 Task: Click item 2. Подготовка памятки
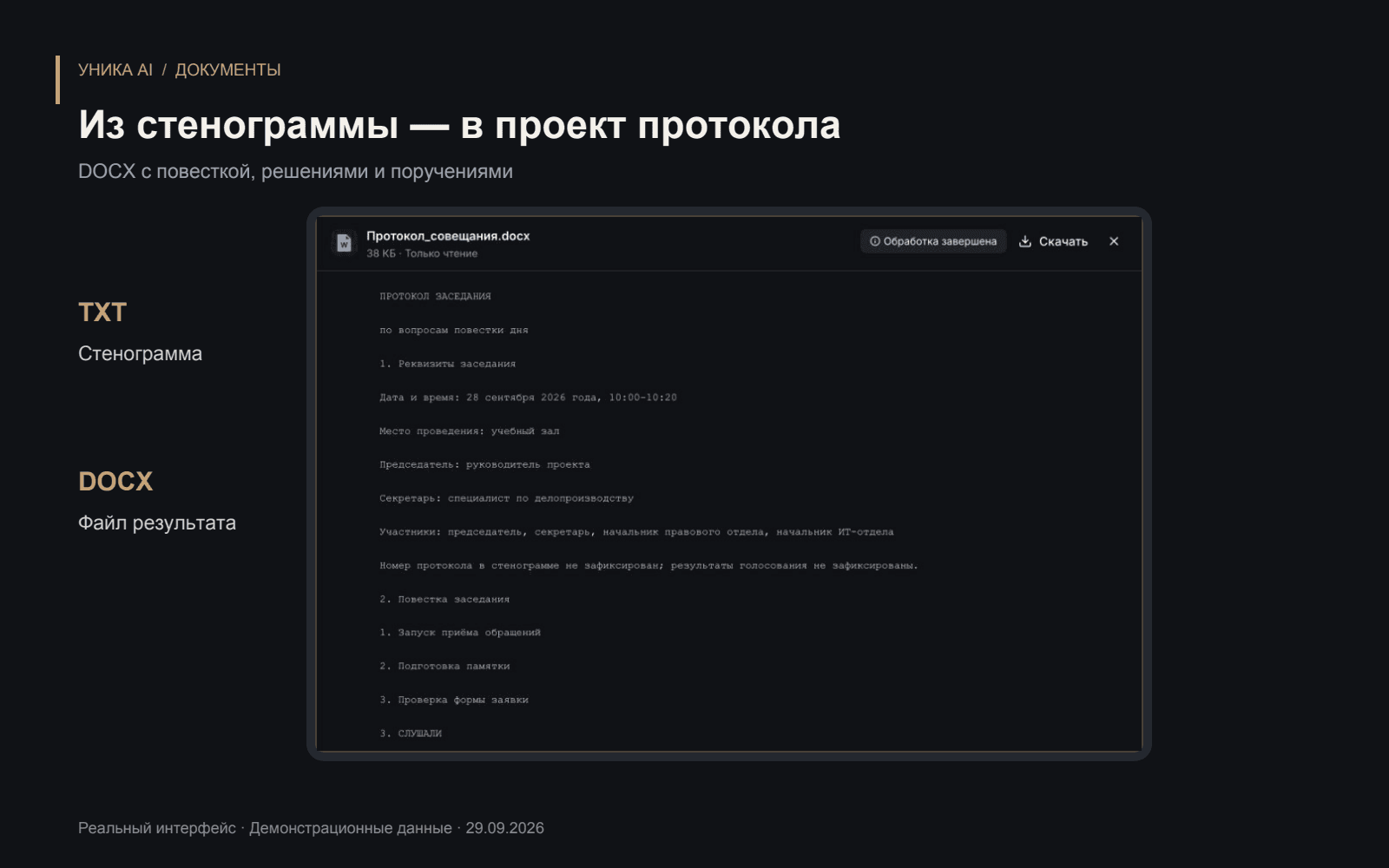pyautogui.click(x=444, y=667)
